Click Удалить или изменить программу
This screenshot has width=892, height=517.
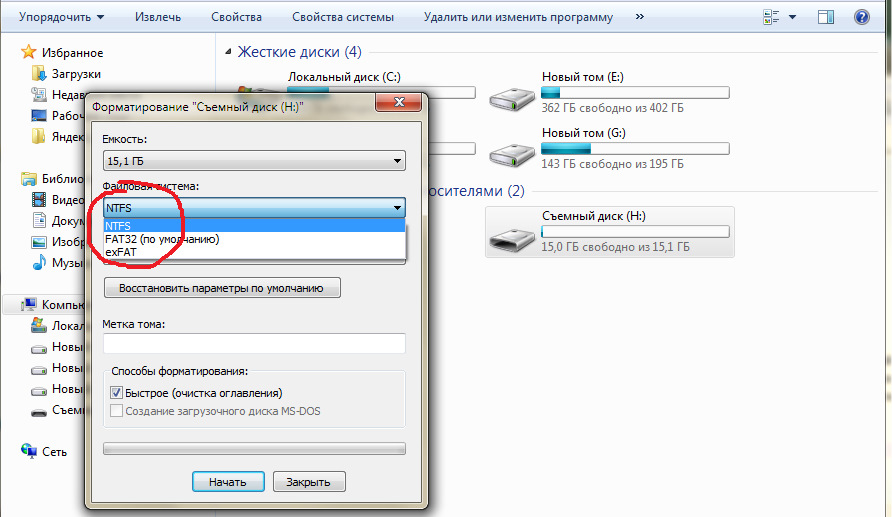pos(518,17)
